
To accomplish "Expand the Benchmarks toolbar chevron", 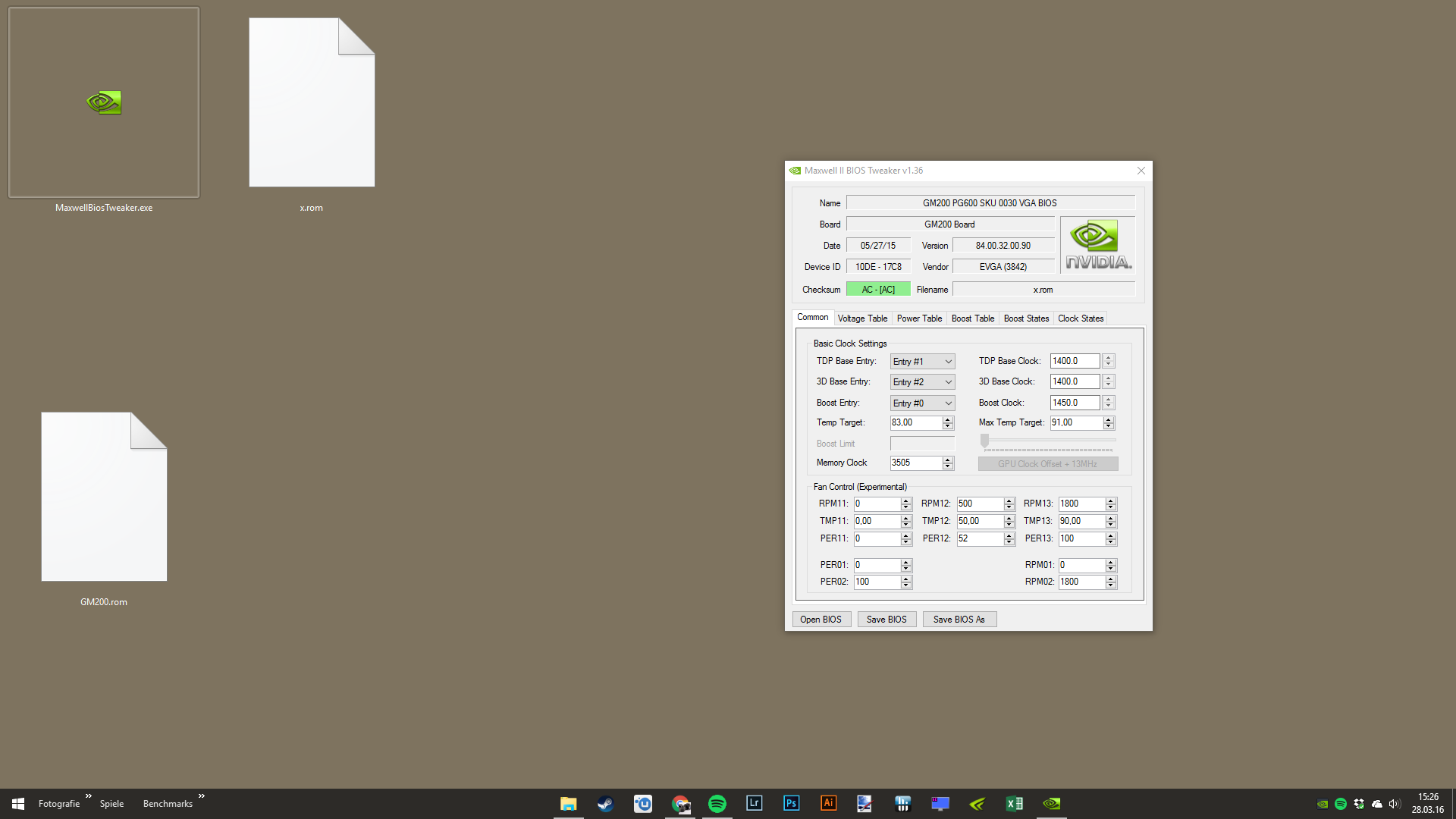I will 202,796.
